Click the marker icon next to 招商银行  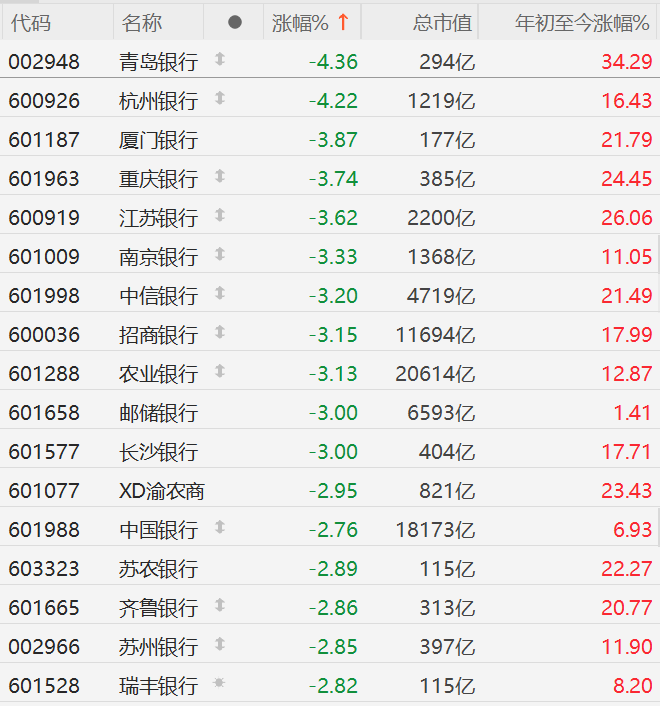(220, 332)
